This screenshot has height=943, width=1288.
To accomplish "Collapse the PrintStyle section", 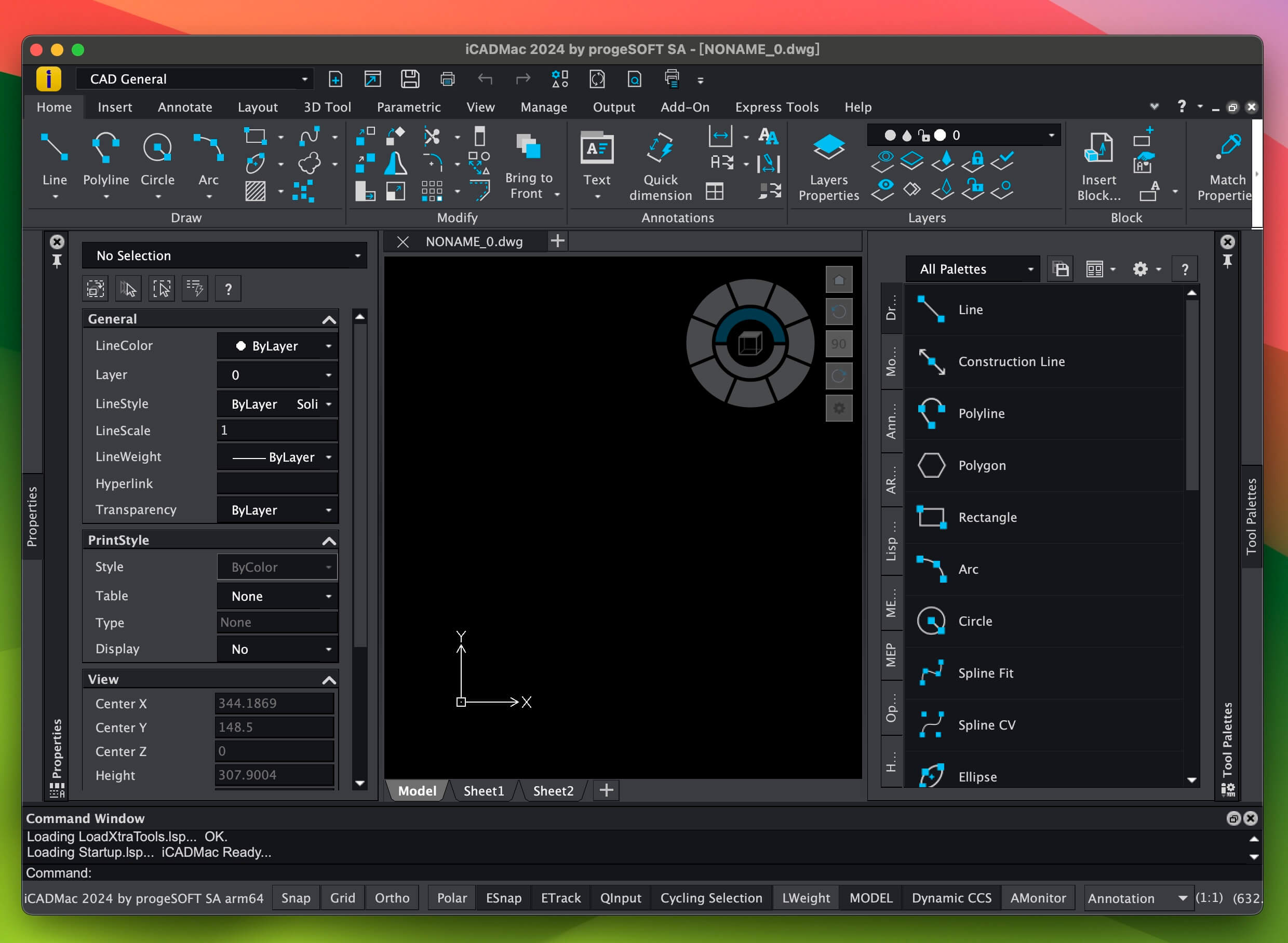I will click(329, 540).
